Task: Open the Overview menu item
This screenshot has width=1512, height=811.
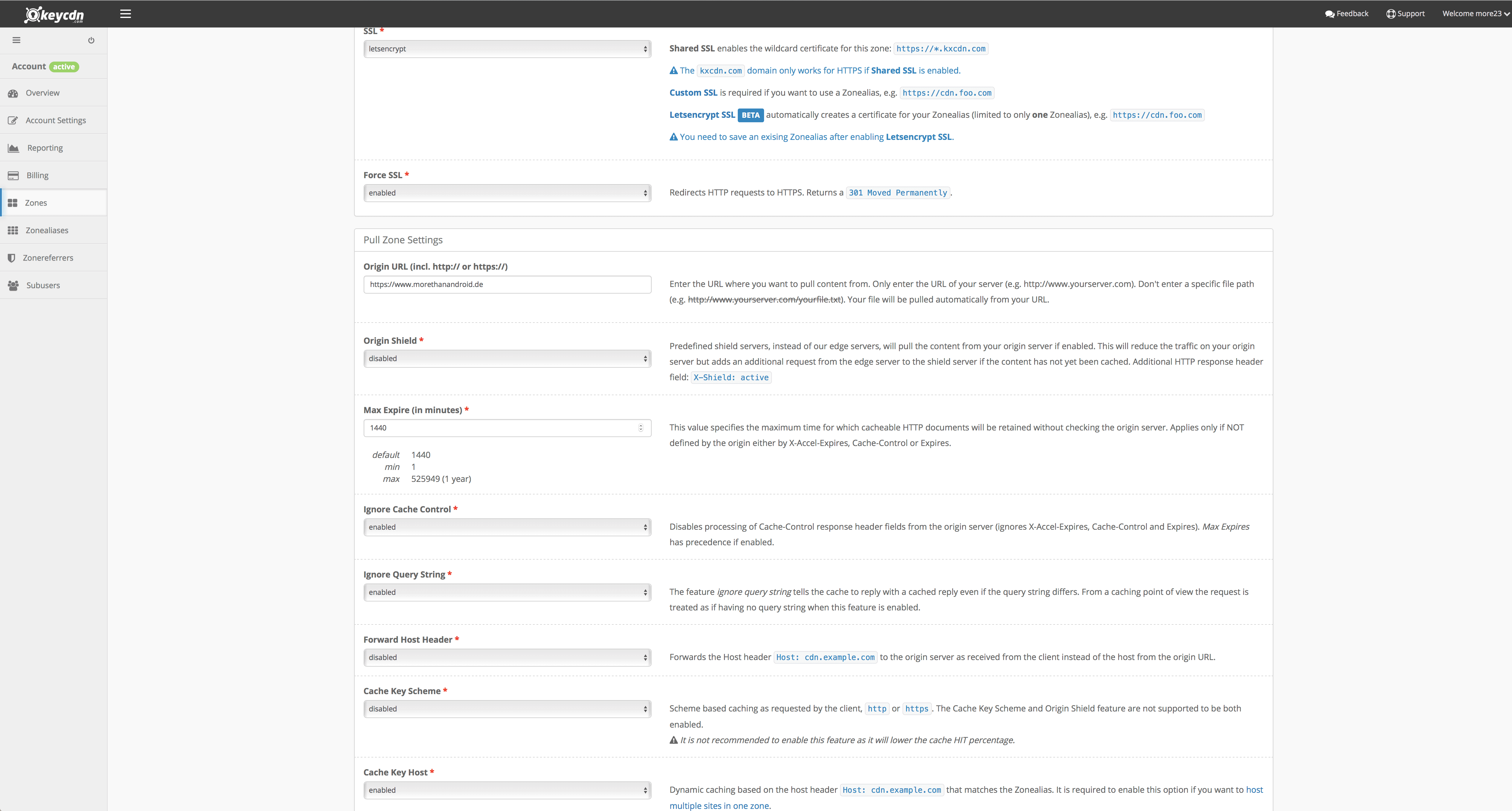Action: tap(54, 93)
